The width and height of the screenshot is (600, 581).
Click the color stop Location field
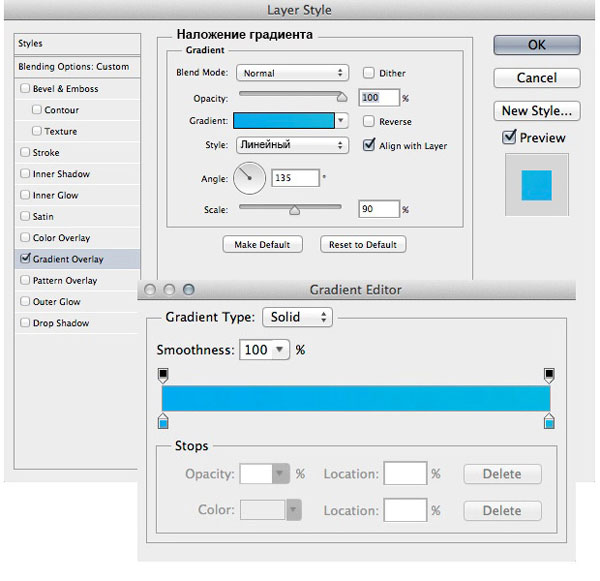[405, 510]
